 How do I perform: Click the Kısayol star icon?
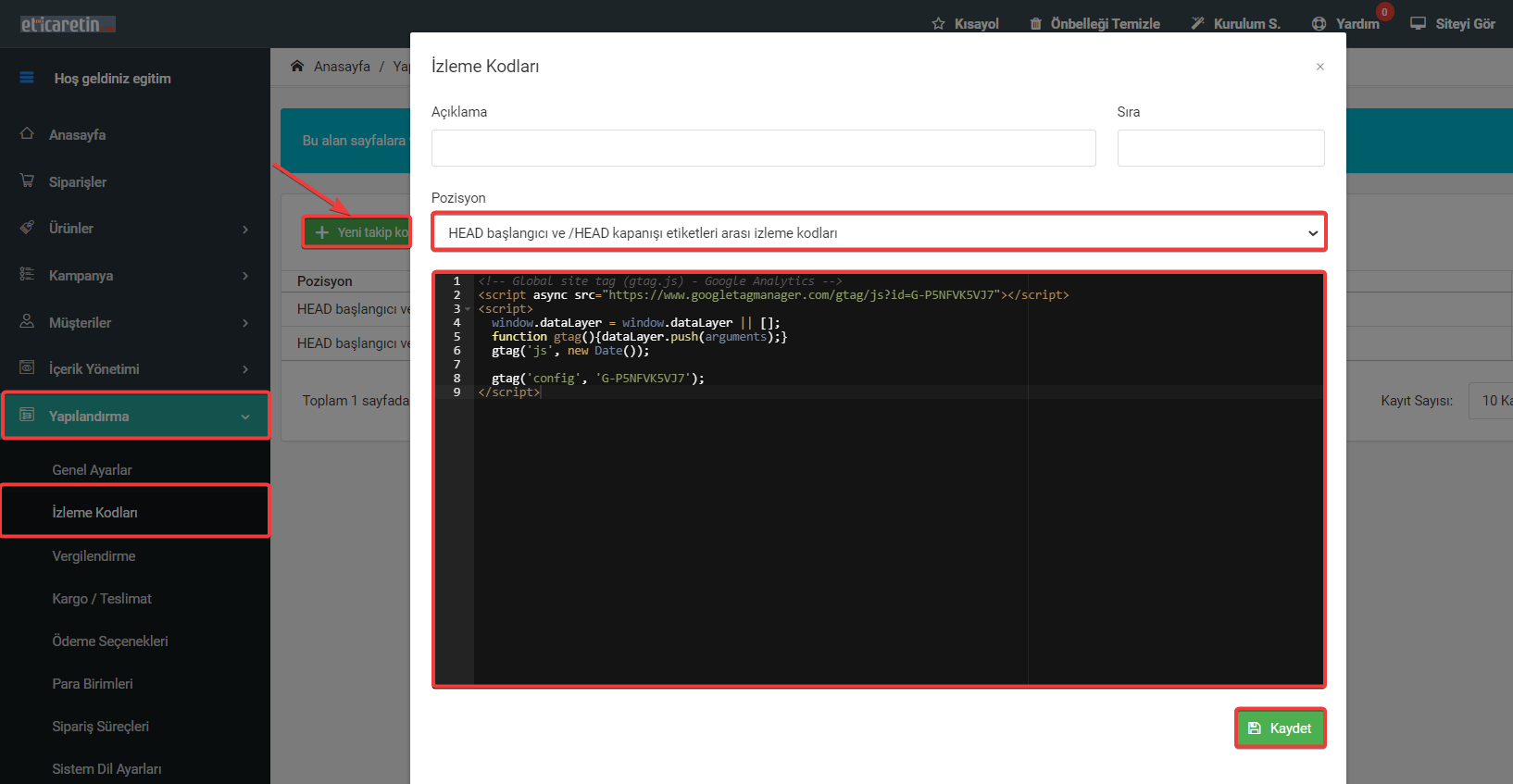[x=939, y=24]
